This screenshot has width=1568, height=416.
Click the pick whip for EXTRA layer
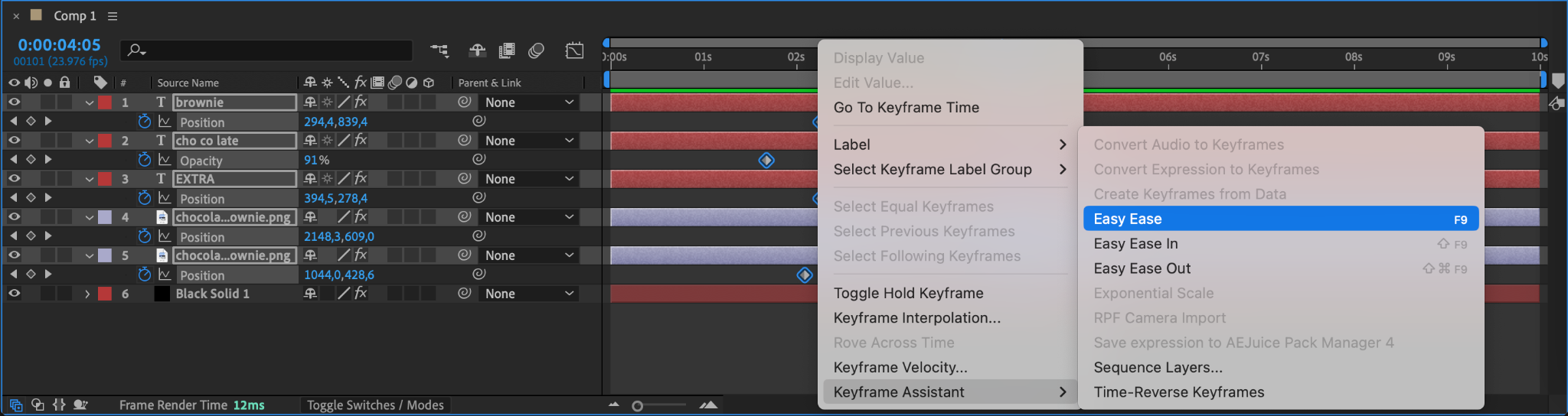tap(464, 179)
